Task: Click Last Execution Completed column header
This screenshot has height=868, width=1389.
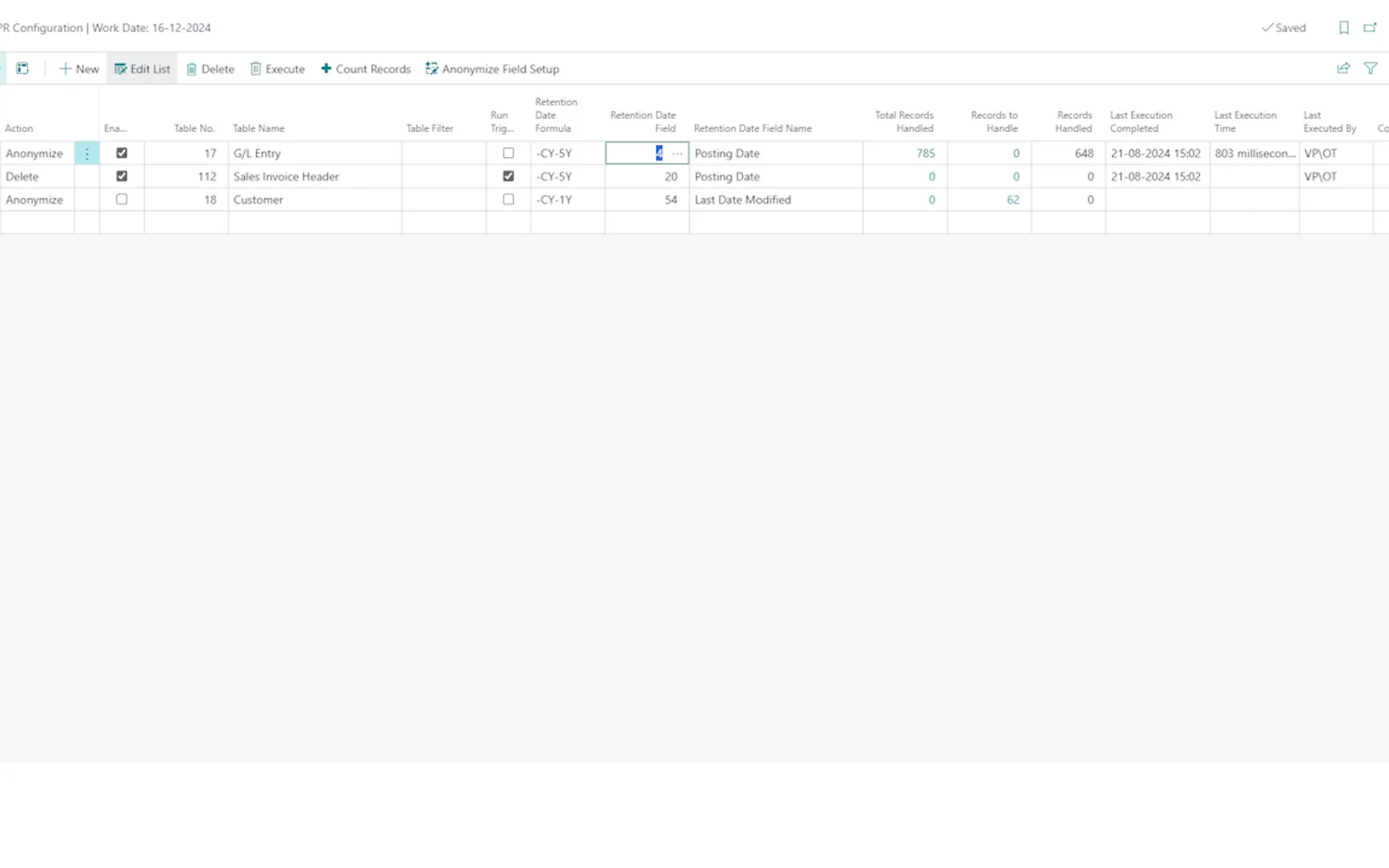Action: click(x=1142, y=122)
